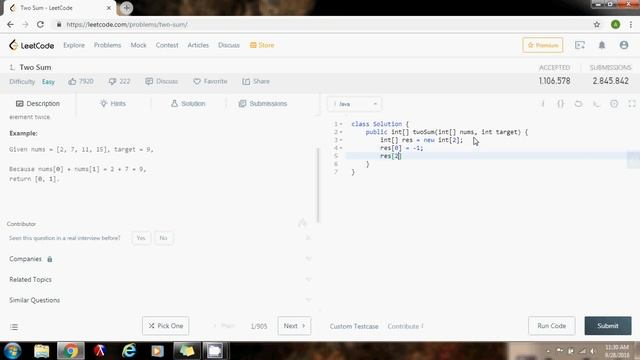Open the playground icon in the header

tap(580, 45)
